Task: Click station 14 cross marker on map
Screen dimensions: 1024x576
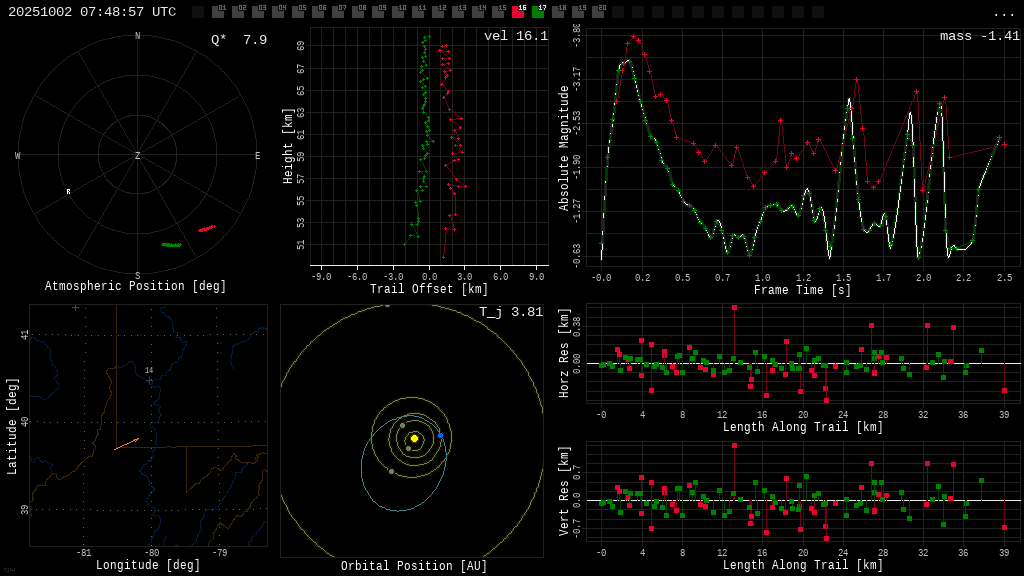Action: (150, 380)
